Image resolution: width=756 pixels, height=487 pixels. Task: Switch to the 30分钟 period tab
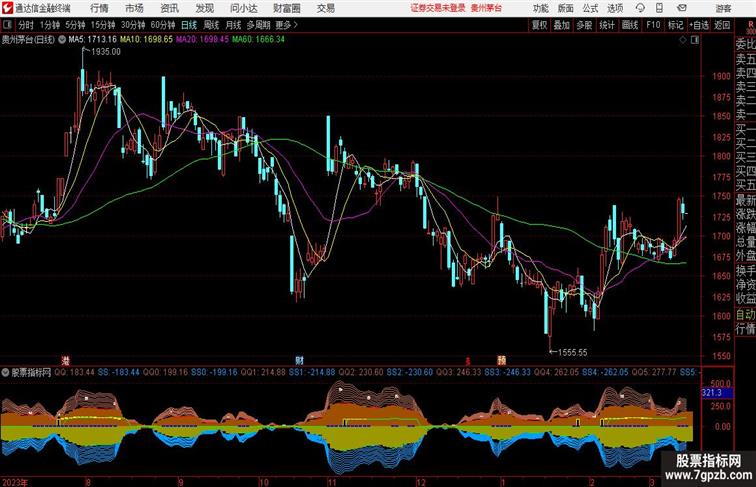click(x=133, y=25)
